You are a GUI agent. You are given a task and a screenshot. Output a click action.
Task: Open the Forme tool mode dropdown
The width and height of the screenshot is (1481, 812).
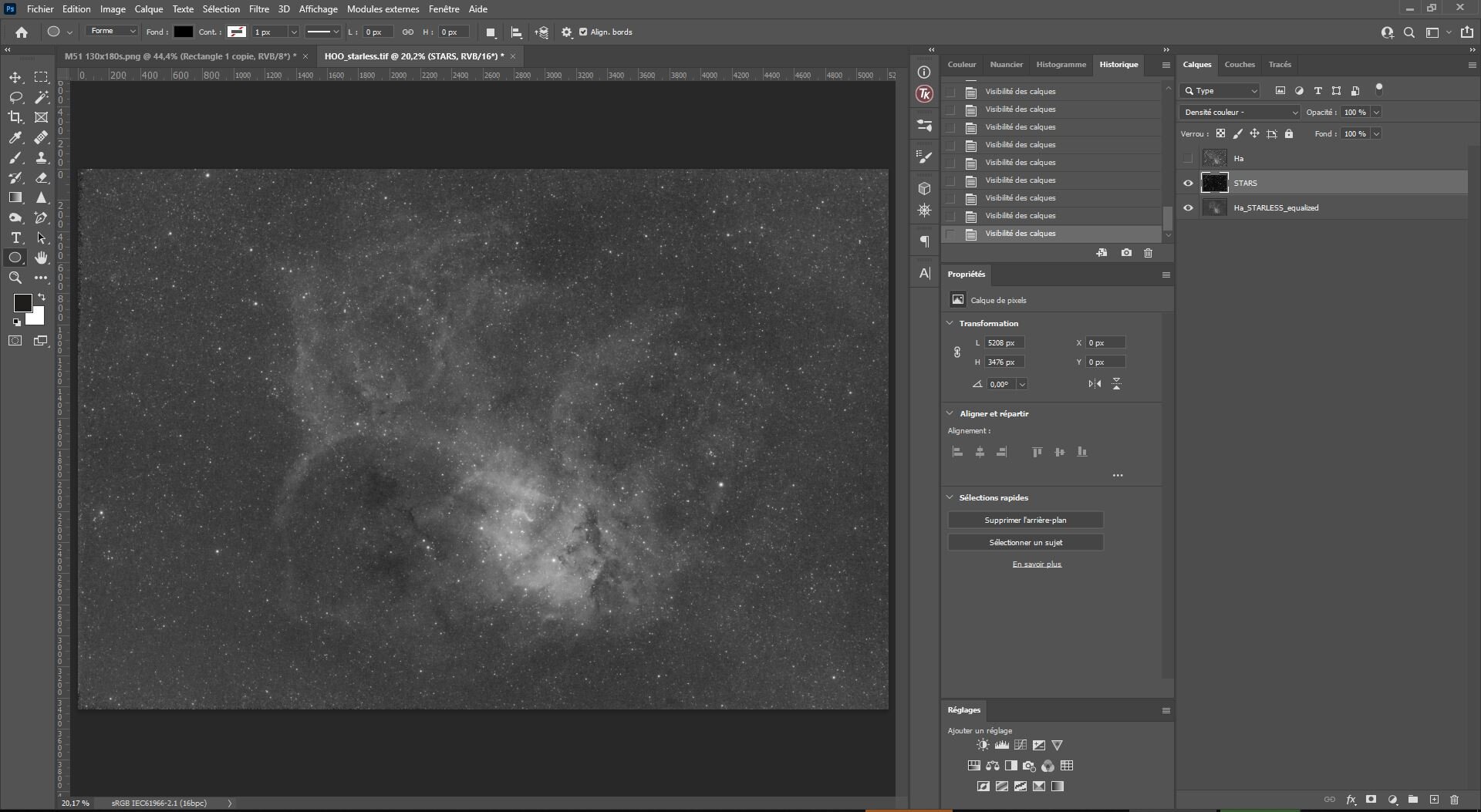click(113, 32)
